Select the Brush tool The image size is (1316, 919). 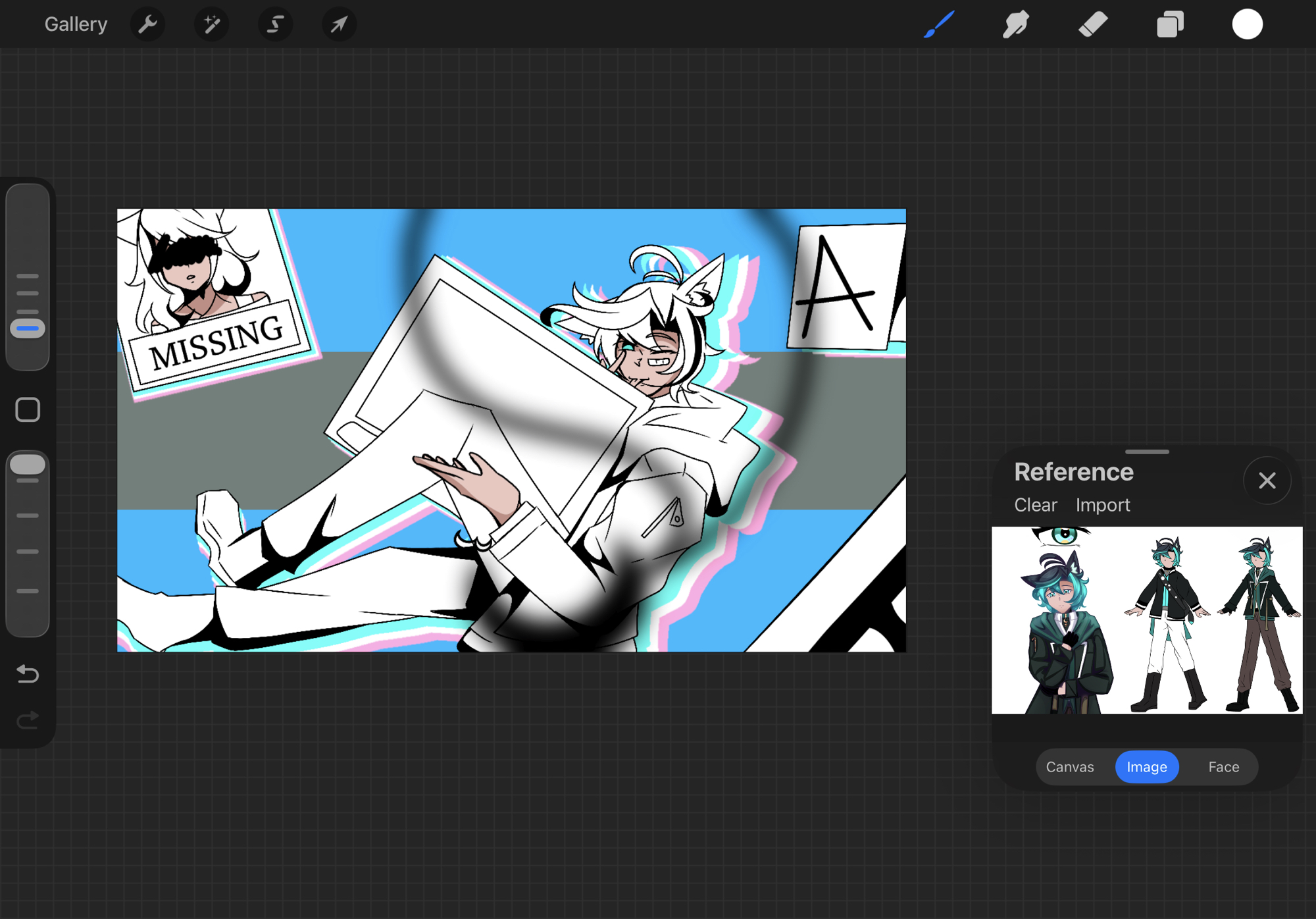pos(939,24)
